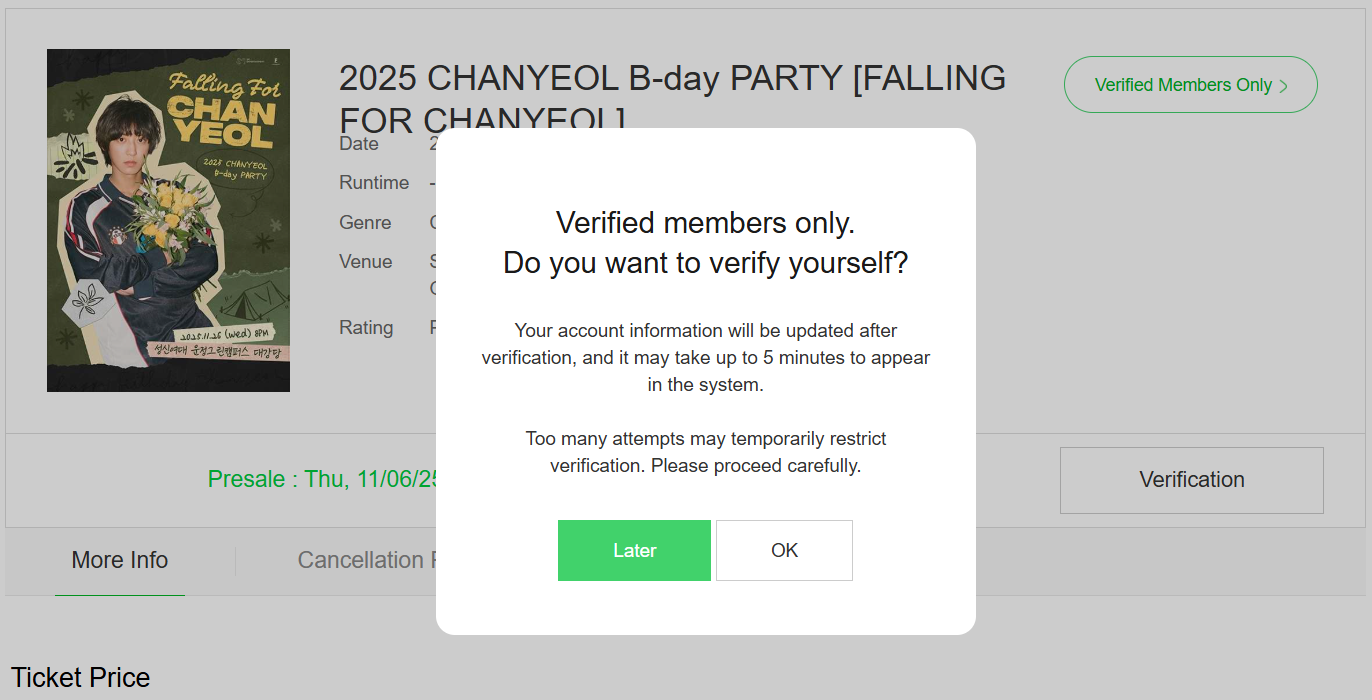The width and height of the screenshot is (1372, 700).
Task: Click the Genre label
Action: tap(365, 222)
